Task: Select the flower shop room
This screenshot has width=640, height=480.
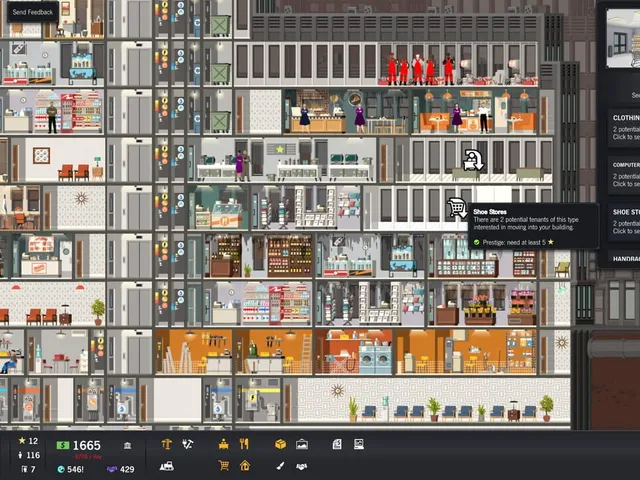Action: point(482,304)
